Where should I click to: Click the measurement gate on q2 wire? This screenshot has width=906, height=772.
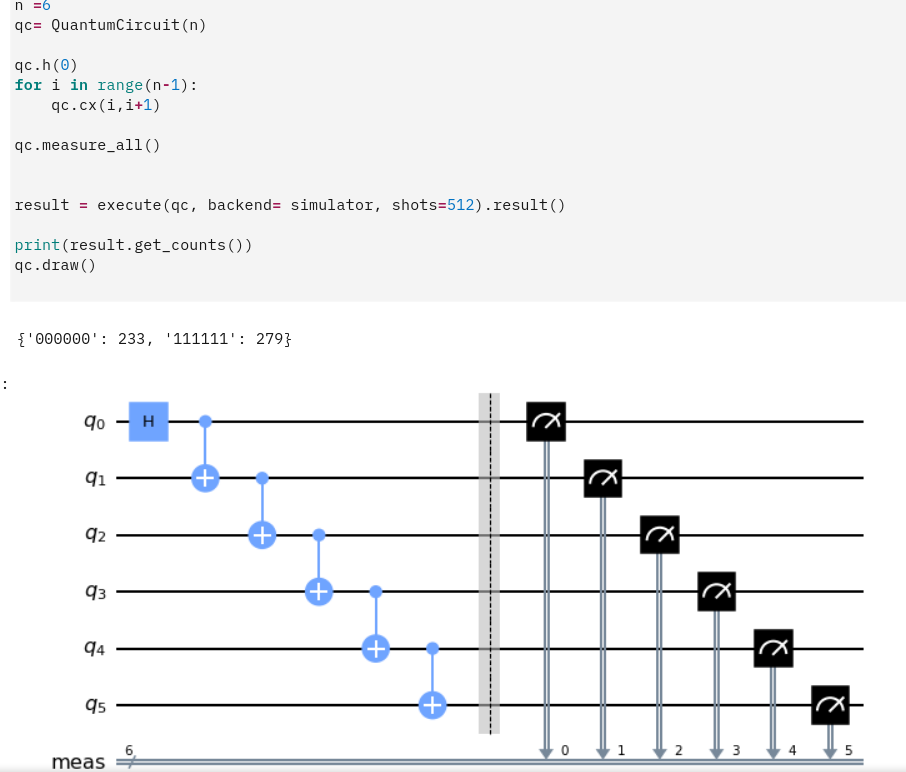(659, 535)
